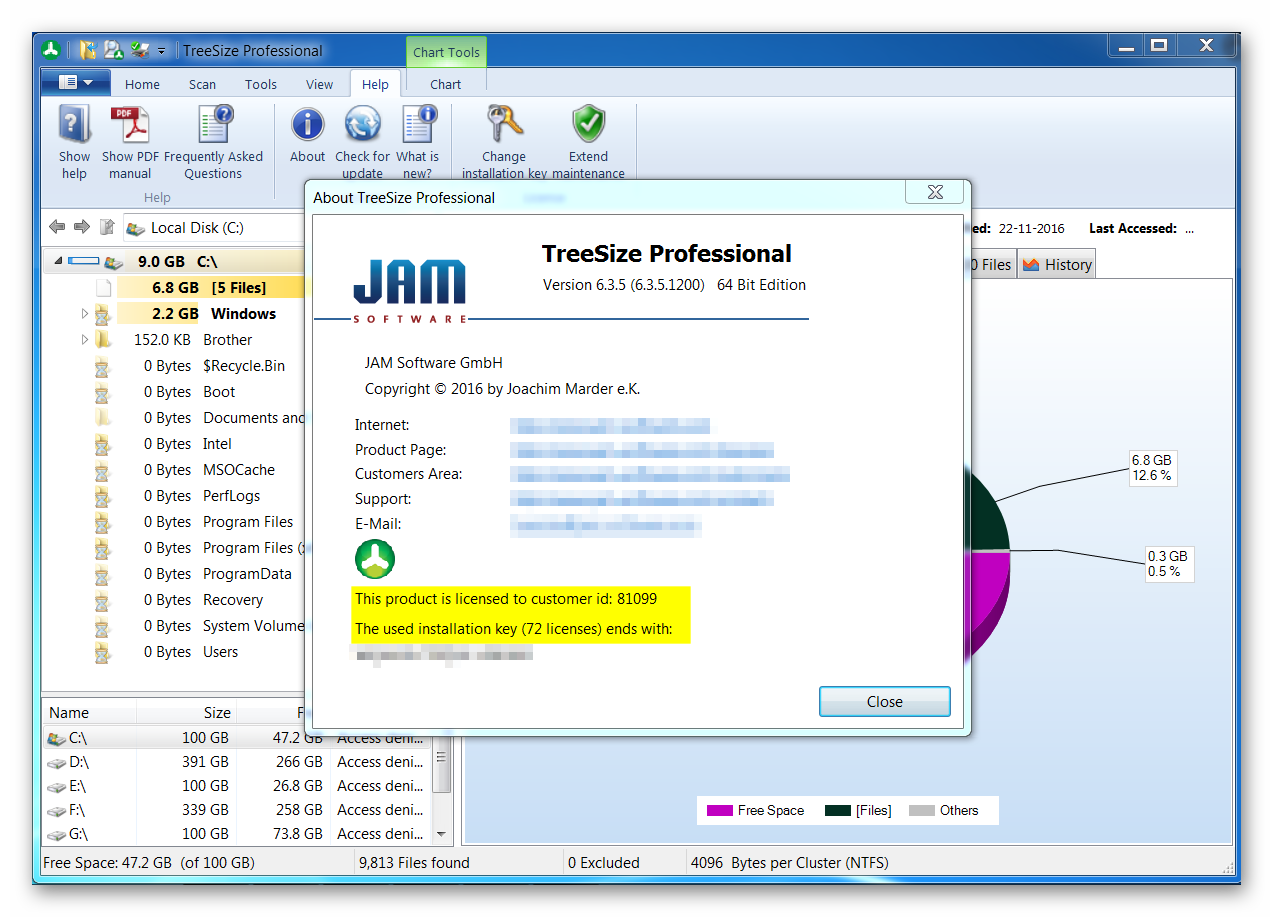
Task: Open the Tools ribbon tab
Action: (261, 84)
